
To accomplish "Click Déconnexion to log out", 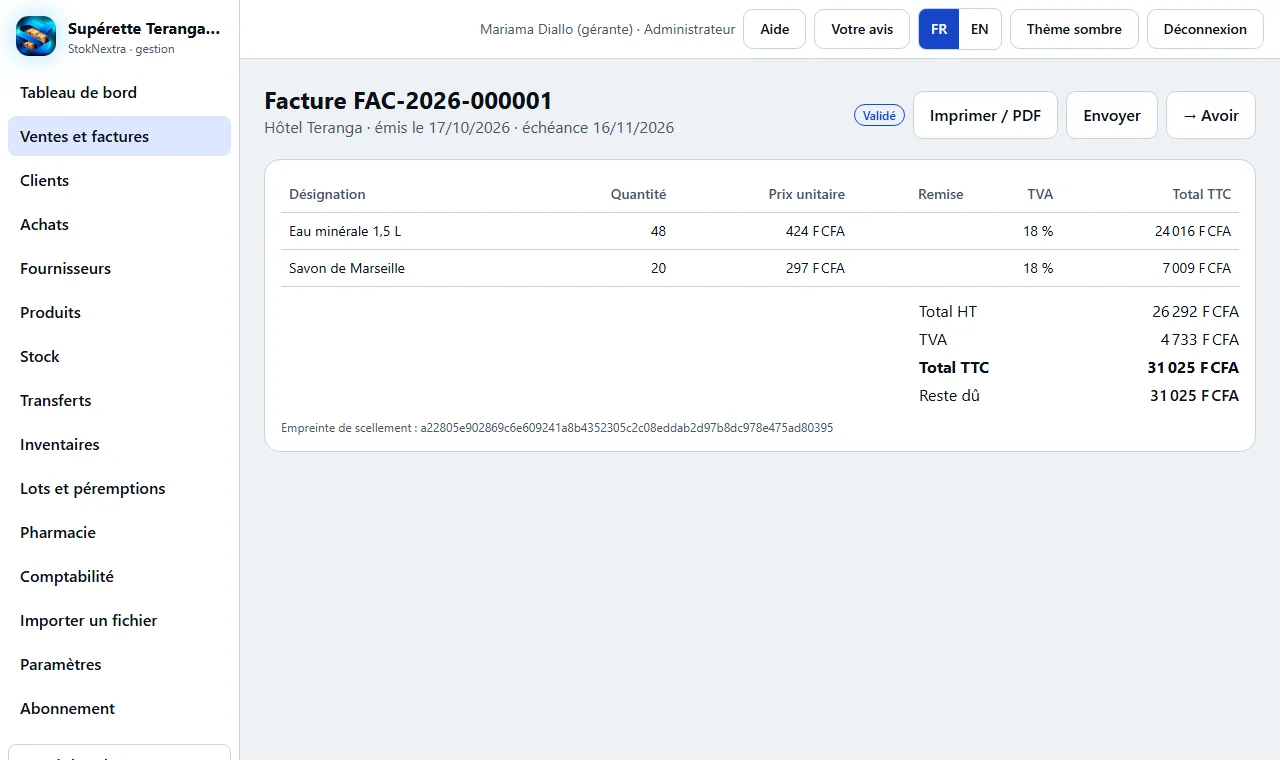I will click(x=1205, y=29).
